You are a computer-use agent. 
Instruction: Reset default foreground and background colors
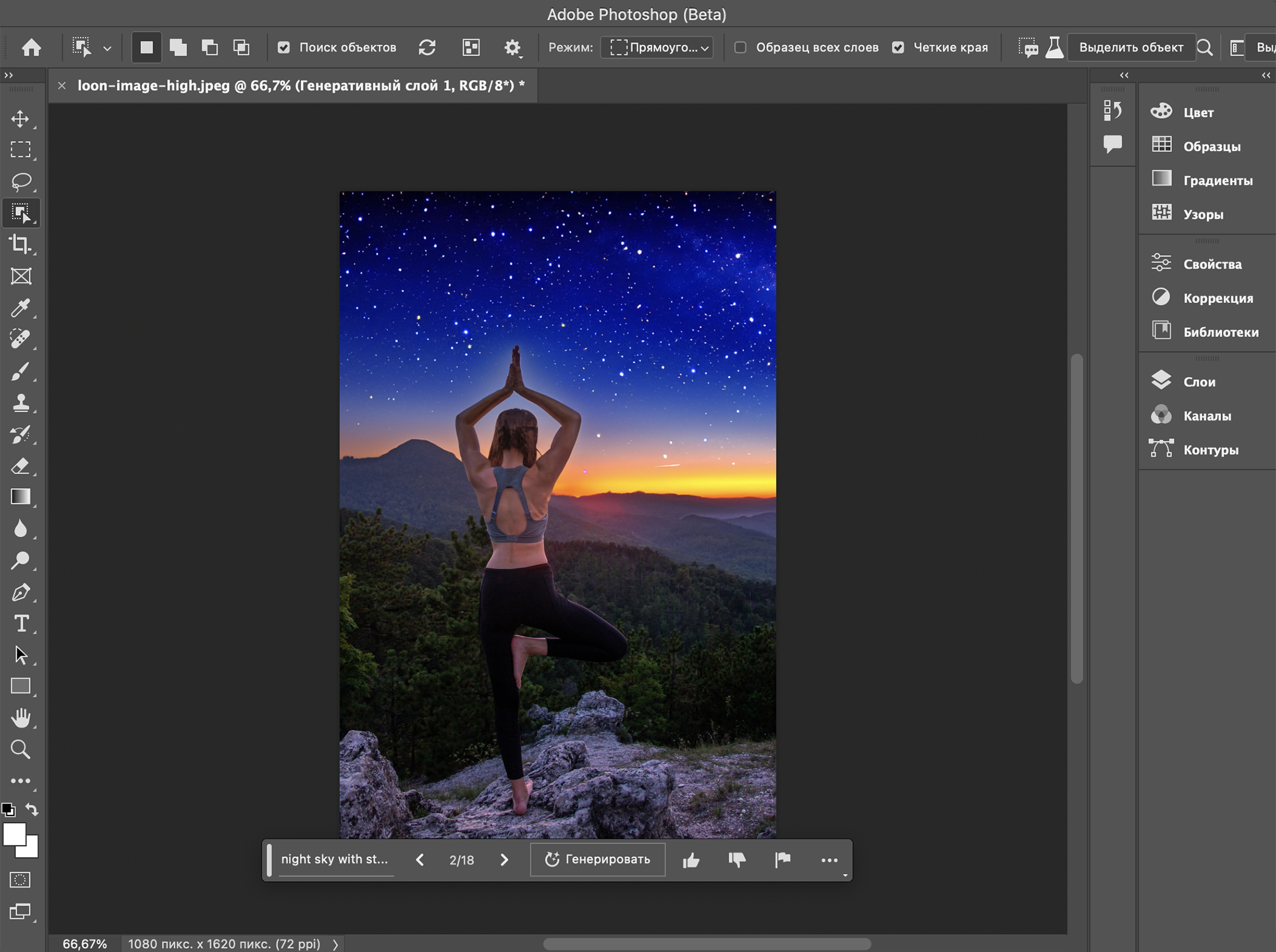8,810
